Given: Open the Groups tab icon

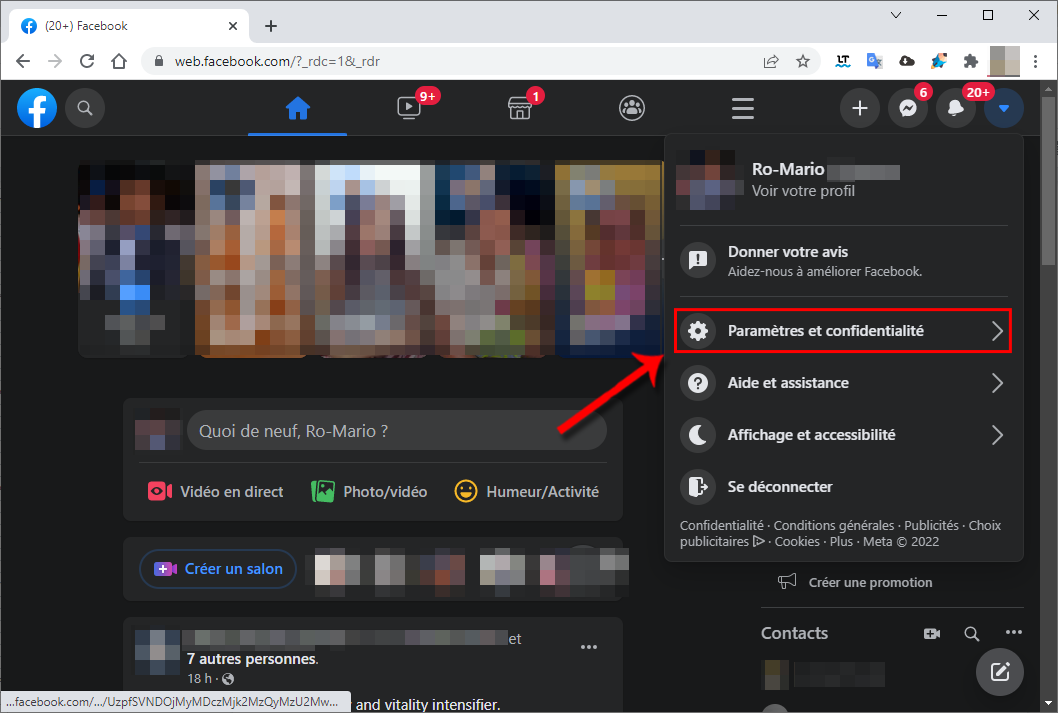Looking at the screenshot, I should coord(632,108).
